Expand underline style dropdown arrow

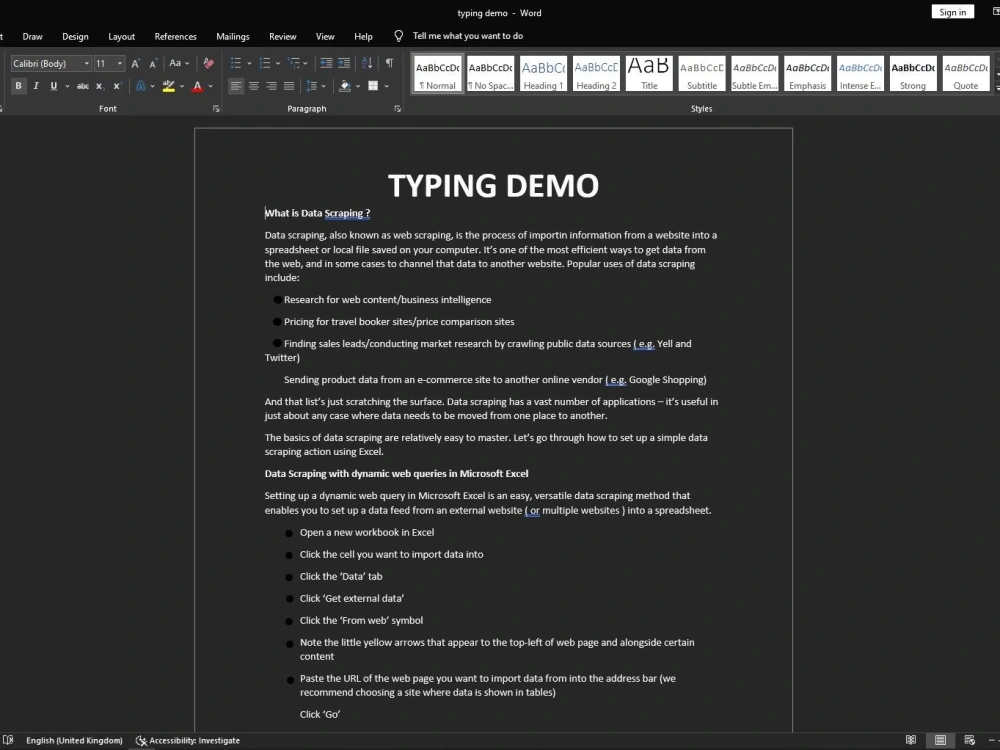67,86
